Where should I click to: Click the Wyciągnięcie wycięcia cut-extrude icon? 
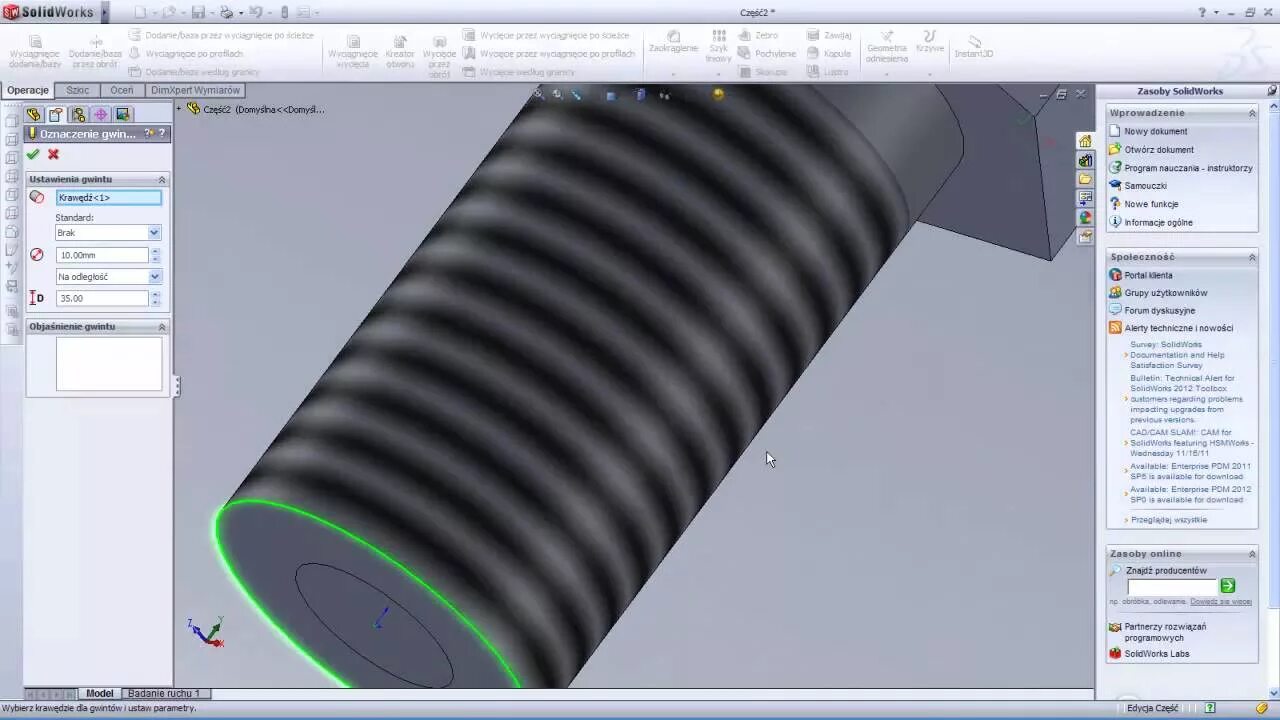352,42
